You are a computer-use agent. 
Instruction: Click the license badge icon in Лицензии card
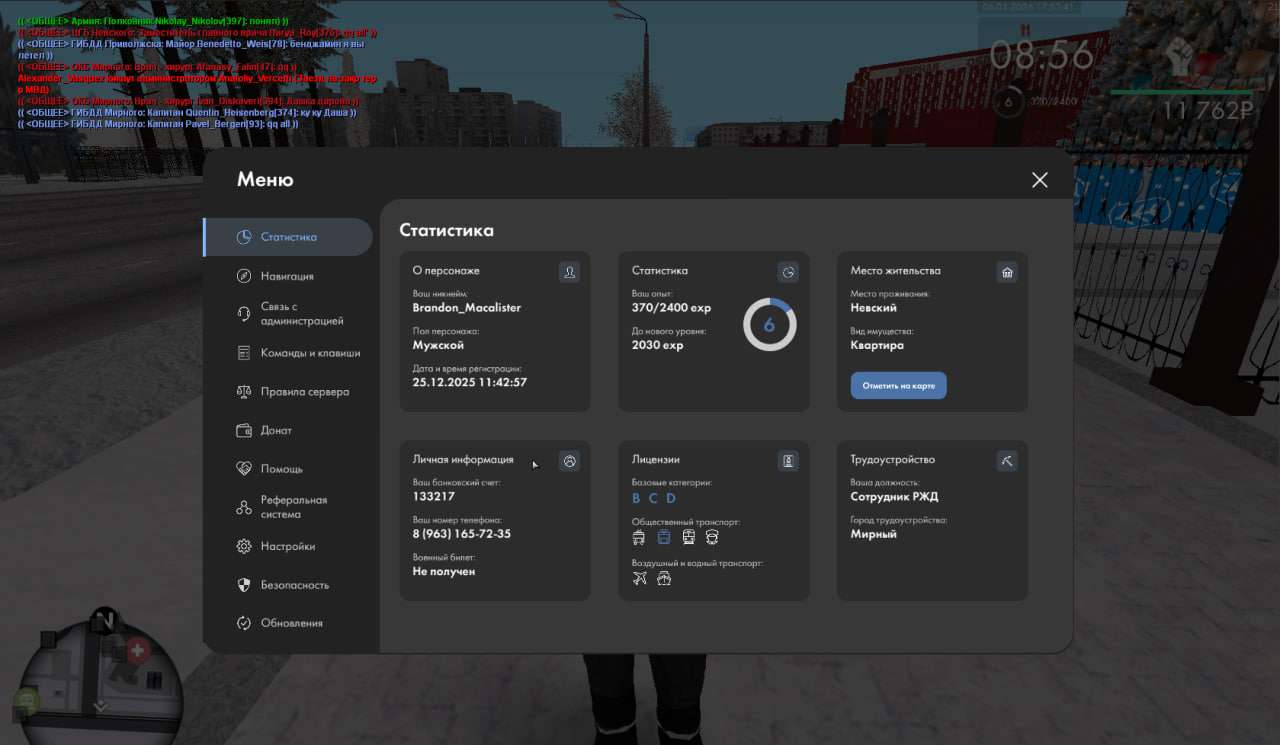coord(788,461)
